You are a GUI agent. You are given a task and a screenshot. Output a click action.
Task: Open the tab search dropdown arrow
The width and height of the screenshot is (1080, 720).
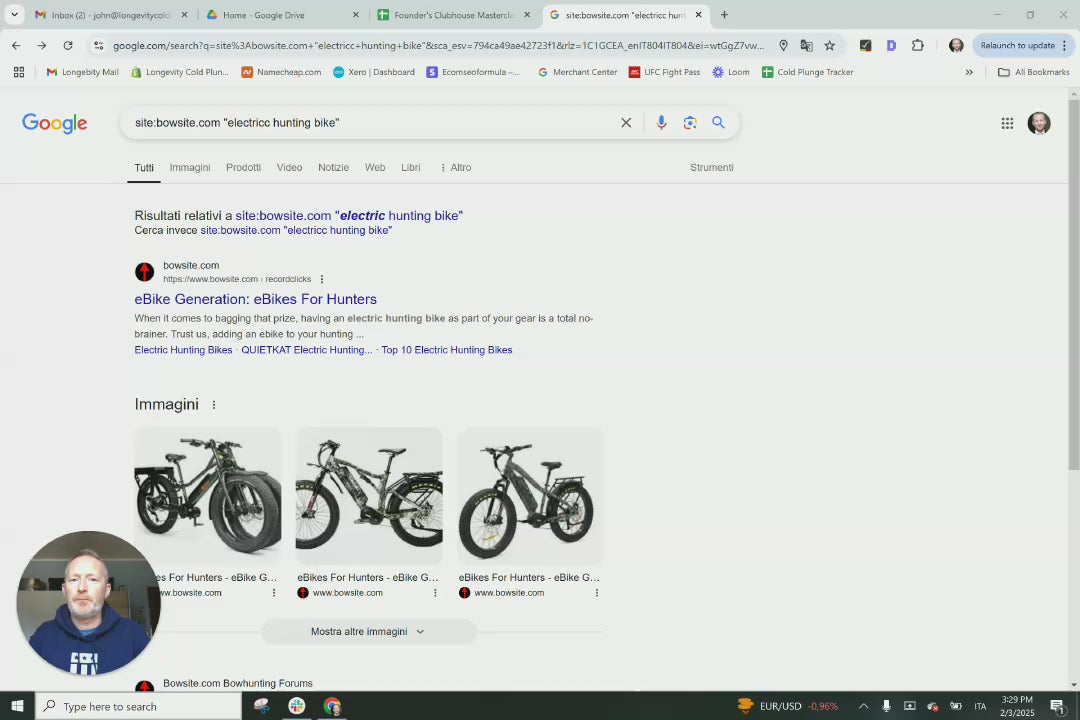pos(14,15)
